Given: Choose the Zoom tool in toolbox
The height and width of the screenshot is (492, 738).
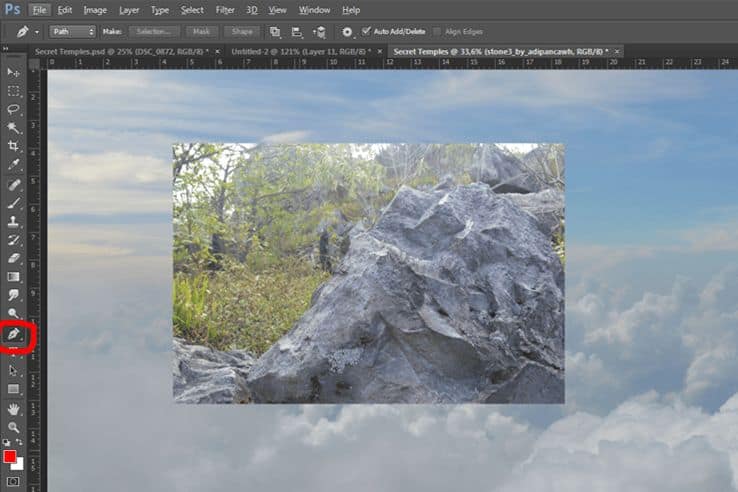Looking at the screenshot, I should tap(13, 427).
